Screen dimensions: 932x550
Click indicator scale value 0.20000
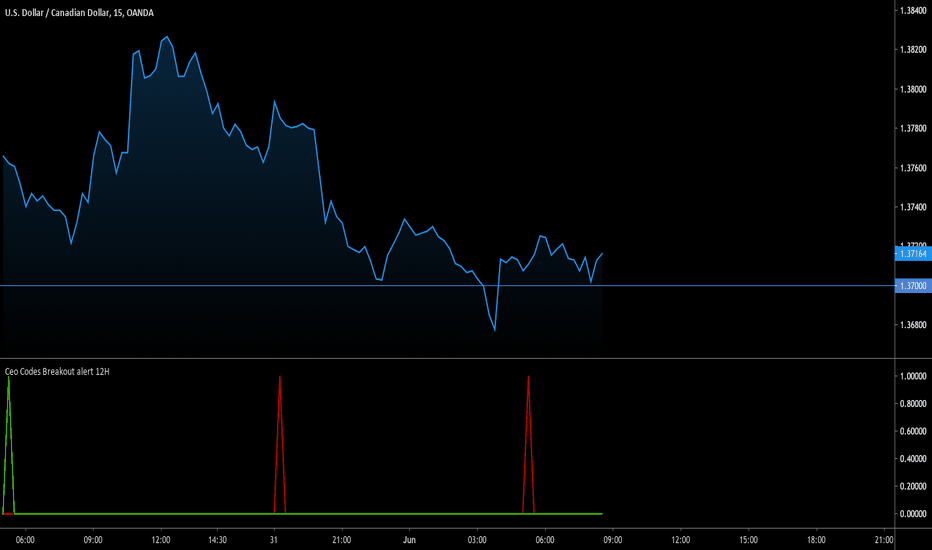pos(913,486)
